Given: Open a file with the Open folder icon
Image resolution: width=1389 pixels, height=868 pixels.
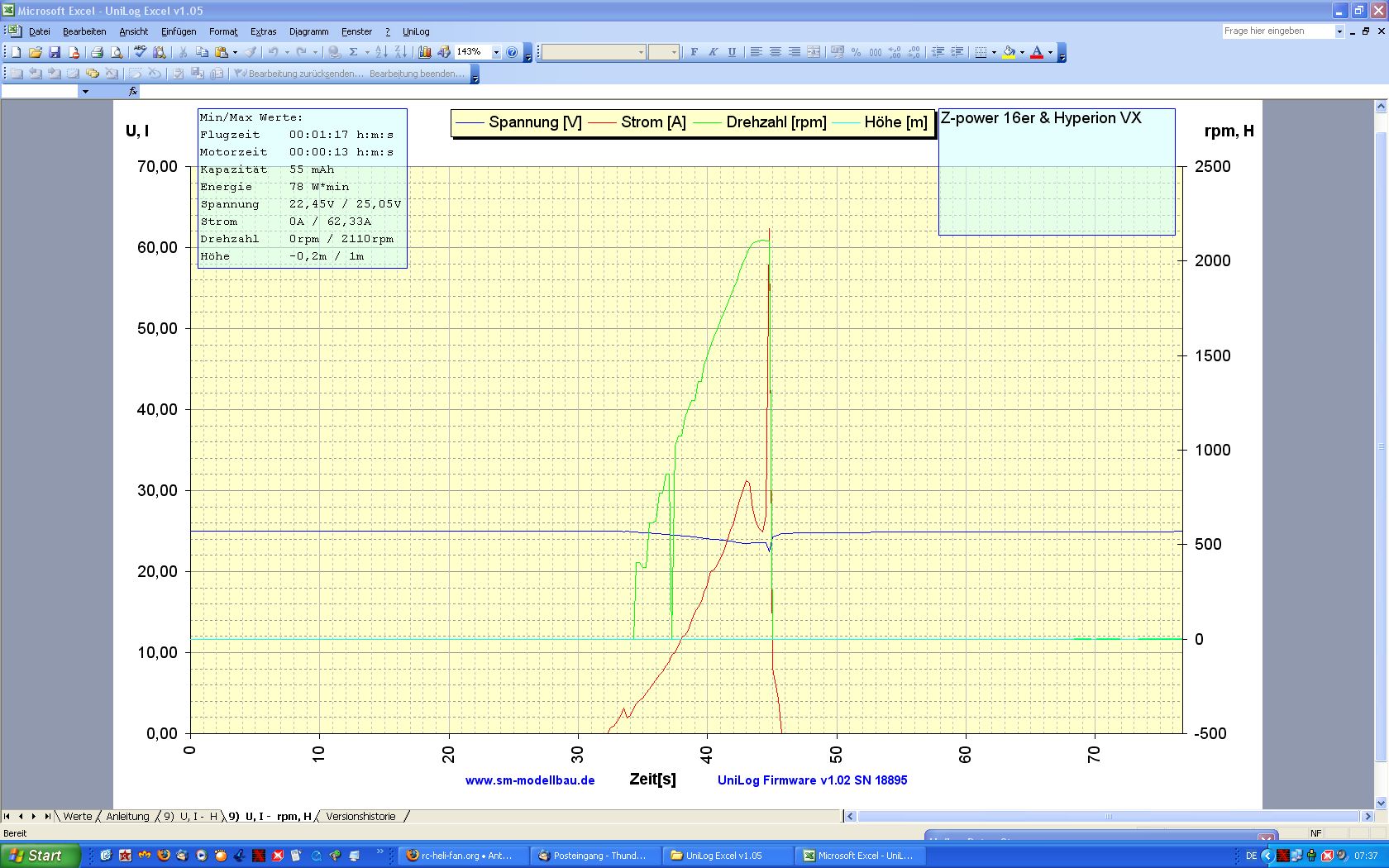Looking at the screenshot, I should [x=35, y=52].
